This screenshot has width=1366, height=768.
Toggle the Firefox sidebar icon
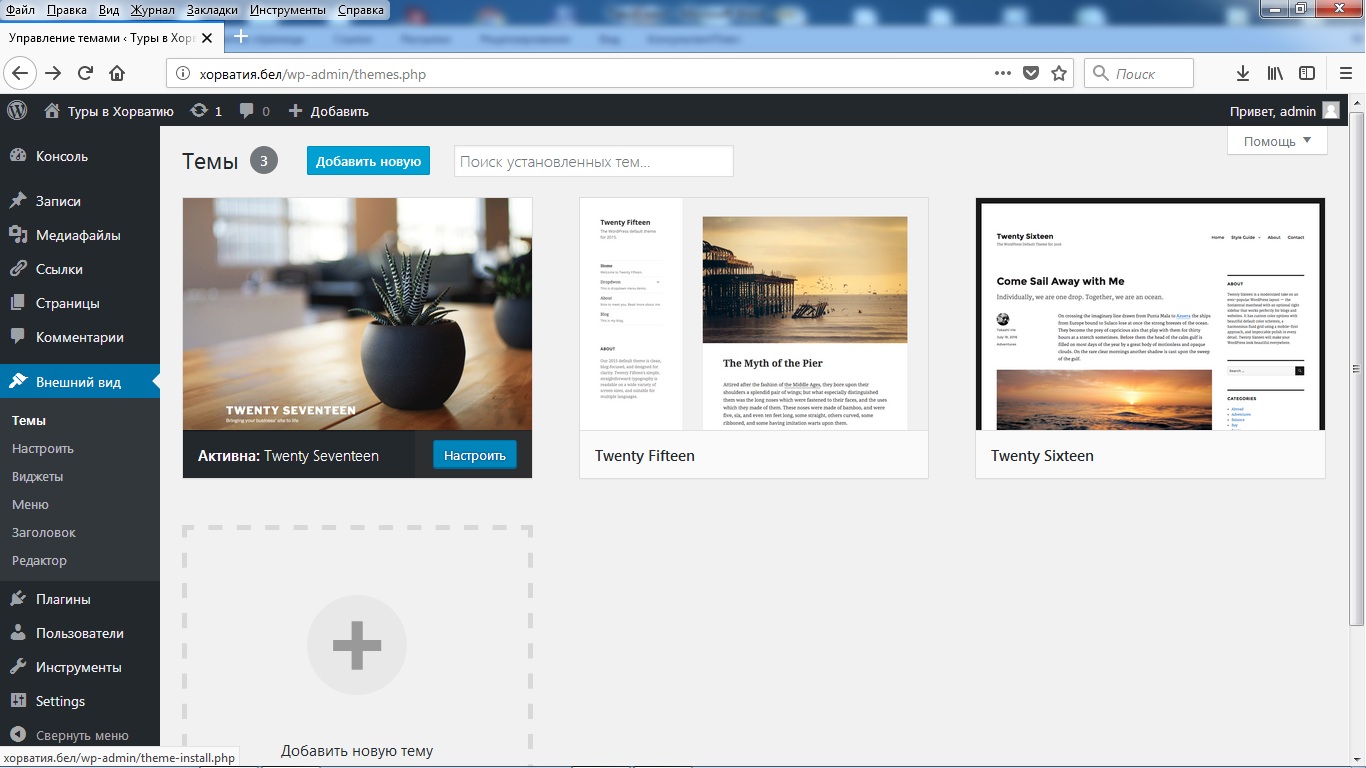[1307, 73]
